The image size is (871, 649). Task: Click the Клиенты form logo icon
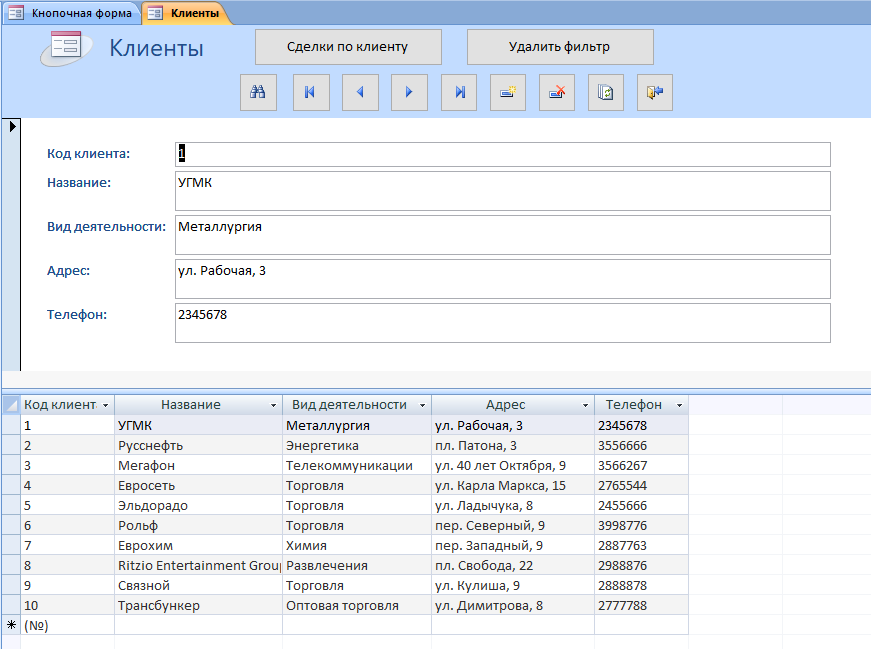(x=66, y=47)
